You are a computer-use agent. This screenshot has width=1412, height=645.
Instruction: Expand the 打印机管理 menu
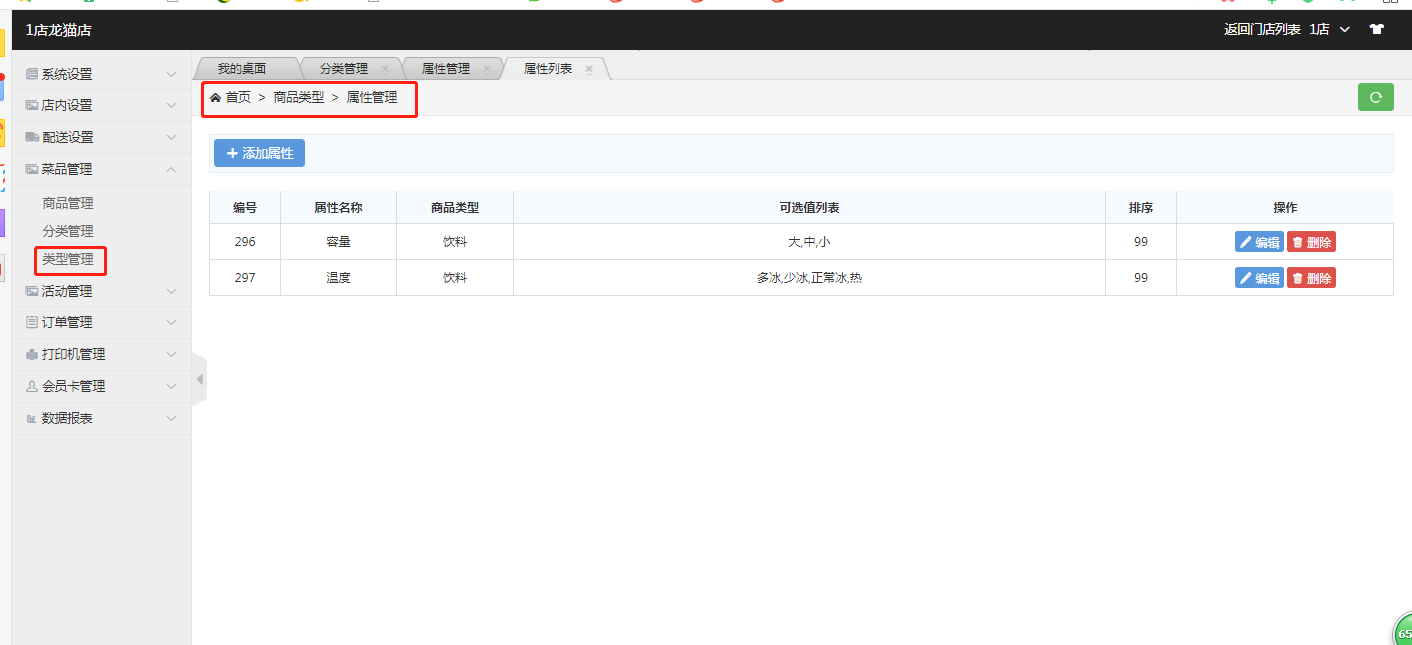click(100, 354)
